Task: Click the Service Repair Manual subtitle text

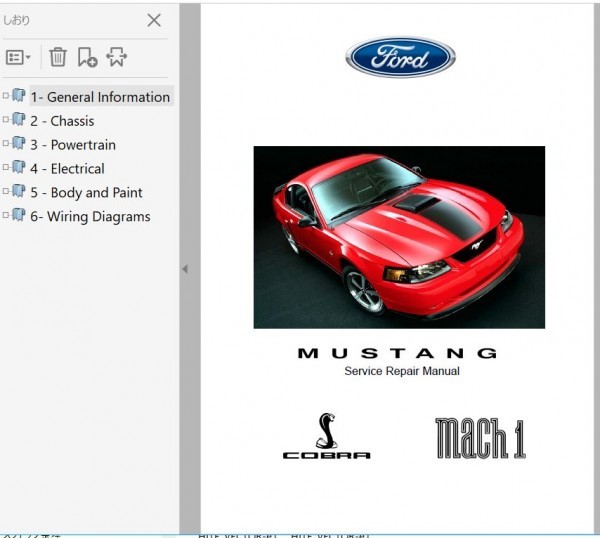Action: pos(402,371)
